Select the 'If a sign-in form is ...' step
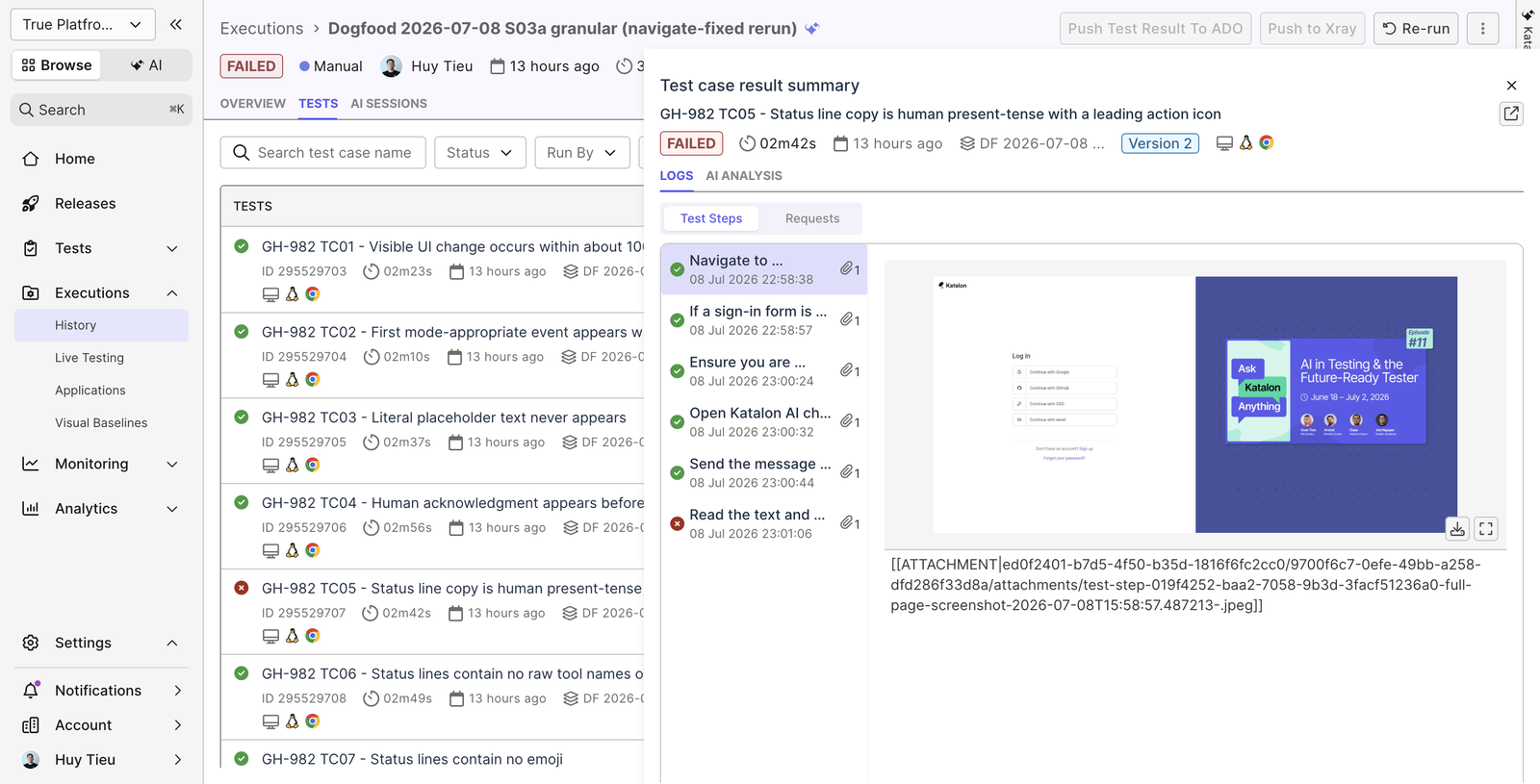1540x784 pixels. click(x=764, y=320)
